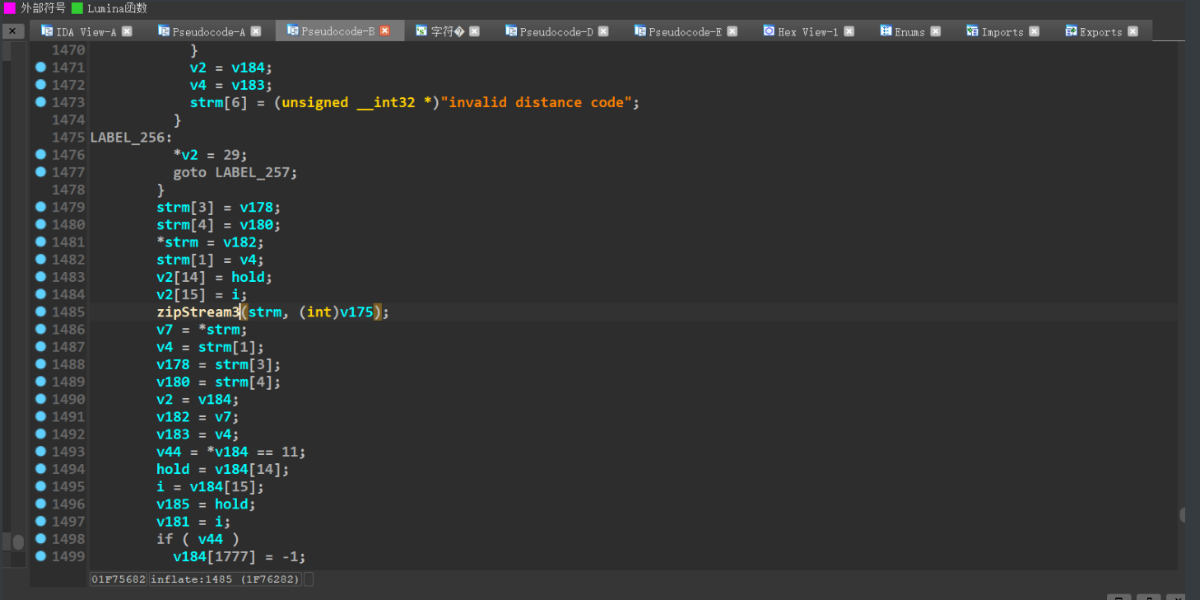
Task: Toggle breakpoint dot on line 1473
Action: 41,102
